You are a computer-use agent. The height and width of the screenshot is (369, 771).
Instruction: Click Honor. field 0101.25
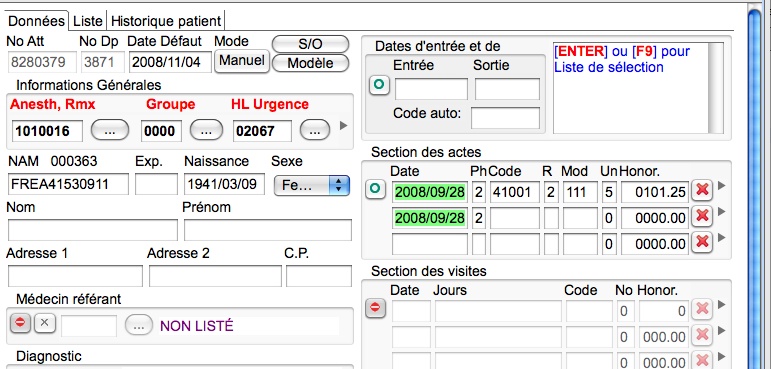coord(654,192)
